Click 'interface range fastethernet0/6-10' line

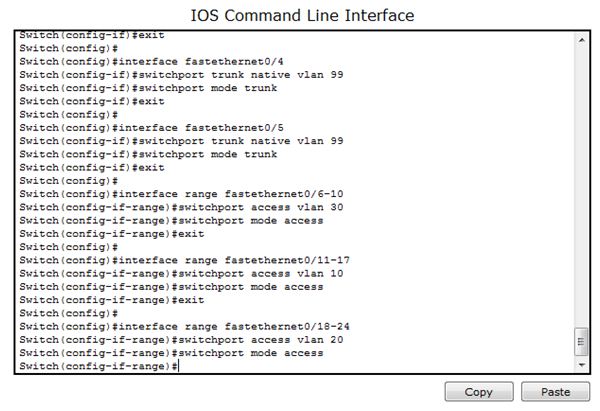point(181,194)
